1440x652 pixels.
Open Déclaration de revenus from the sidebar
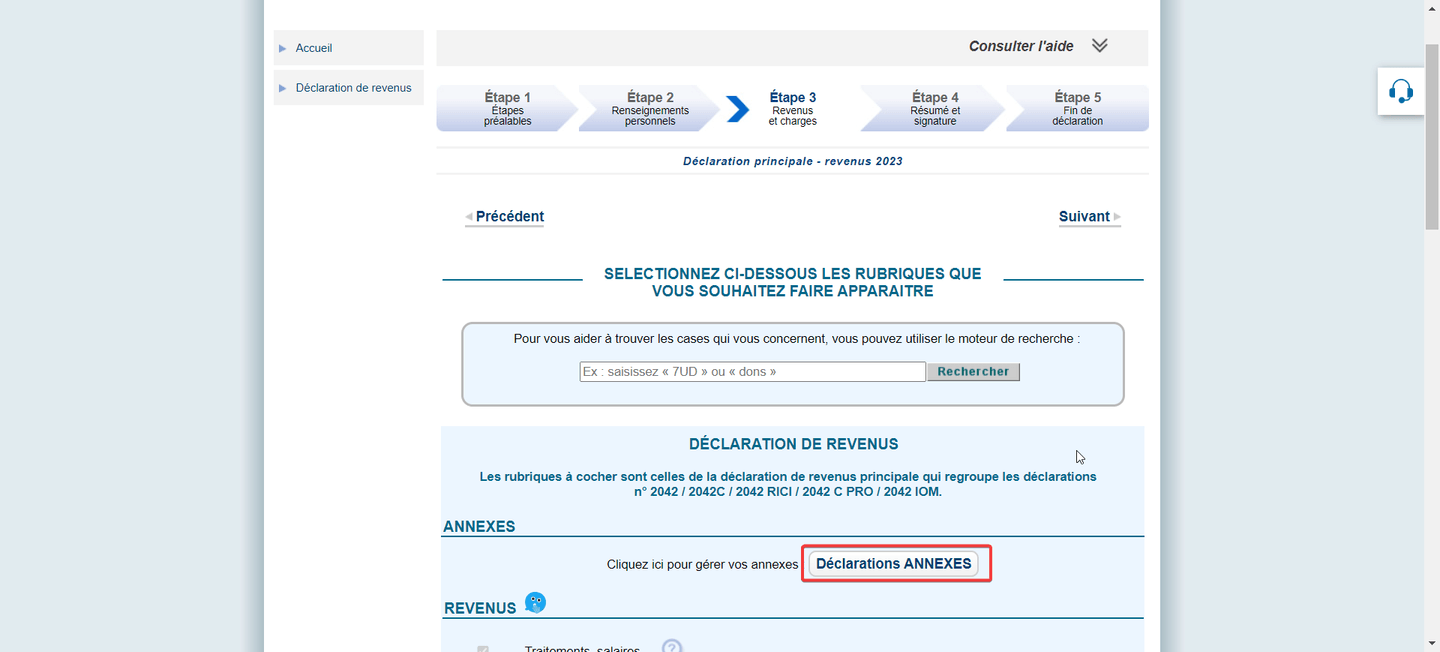[352, 87]
